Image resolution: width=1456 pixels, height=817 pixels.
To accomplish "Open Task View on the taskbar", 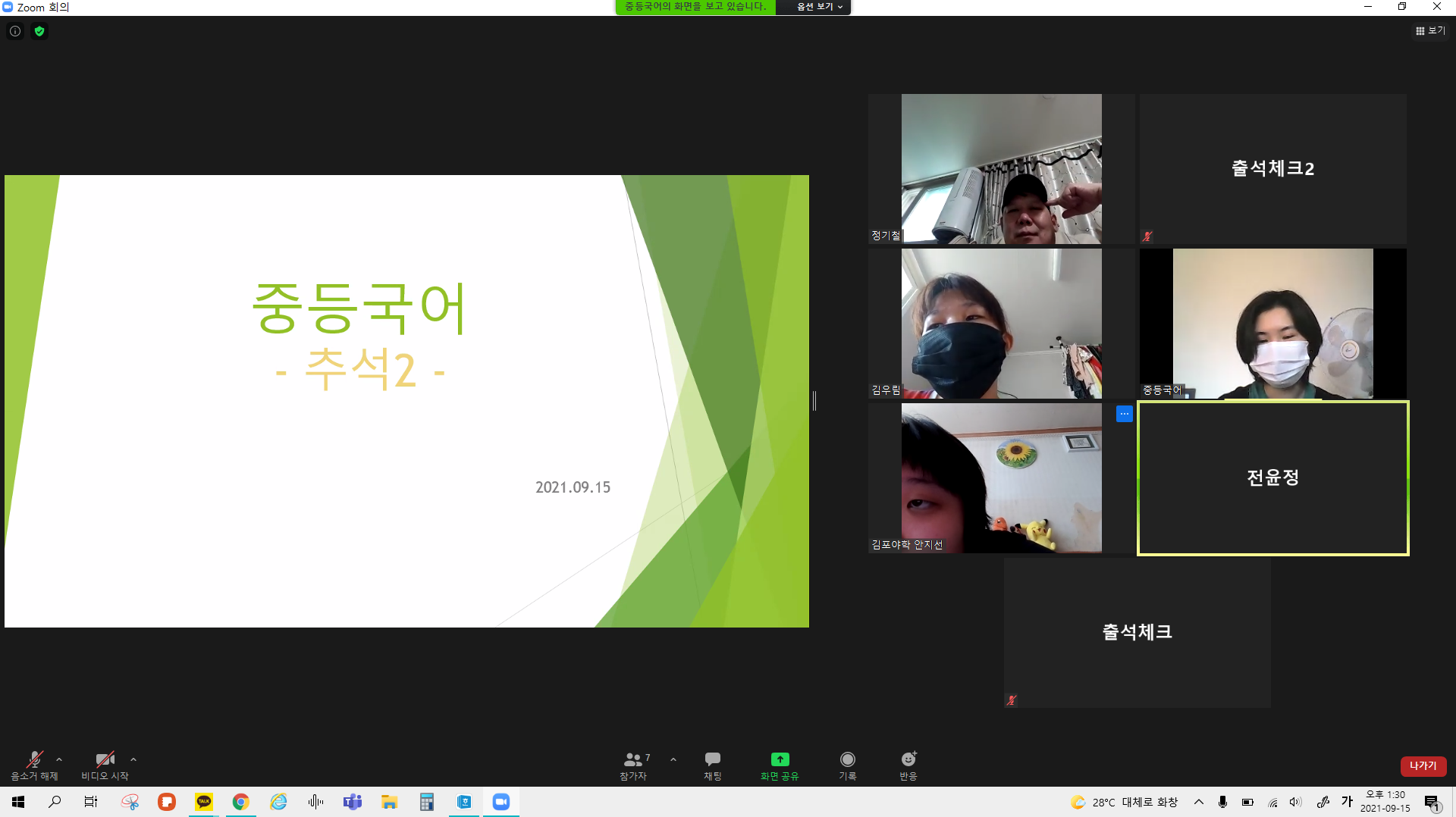I will [91, 802].
